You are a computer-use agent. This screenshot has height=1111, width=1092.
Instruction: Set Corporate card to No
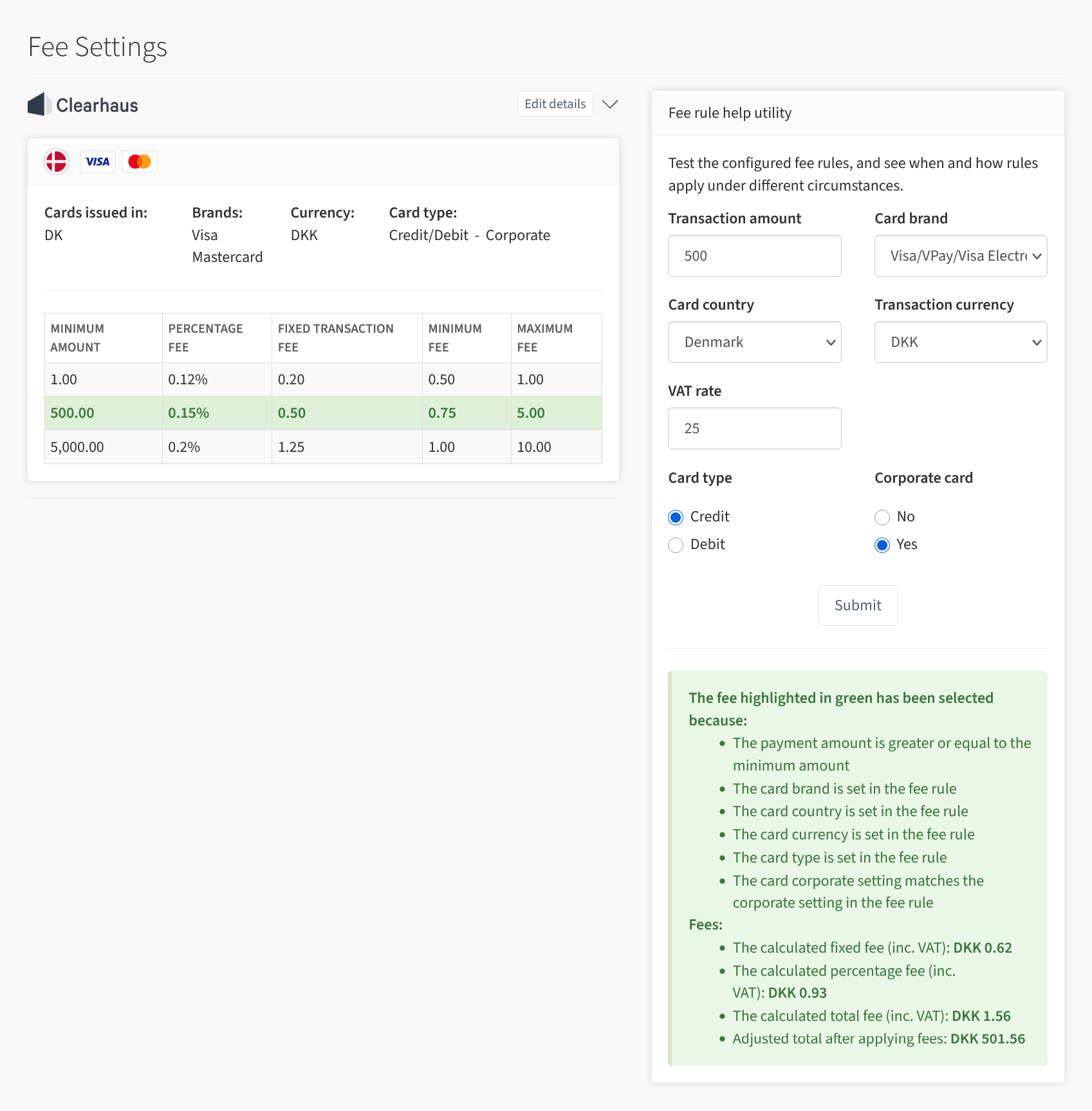[882, 517]
